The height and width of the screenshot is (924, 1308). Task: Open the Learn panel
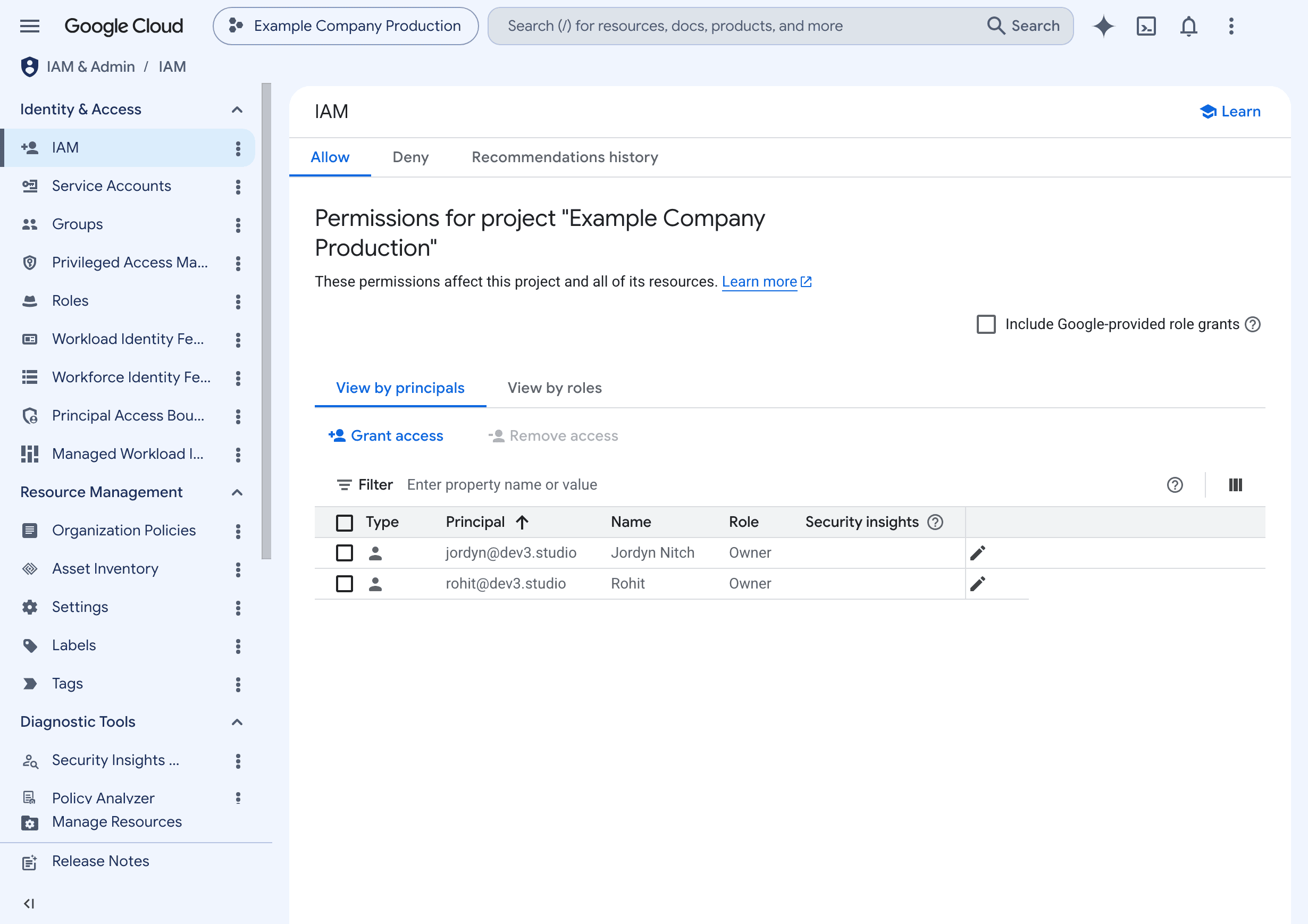[x=1229, y=112]
